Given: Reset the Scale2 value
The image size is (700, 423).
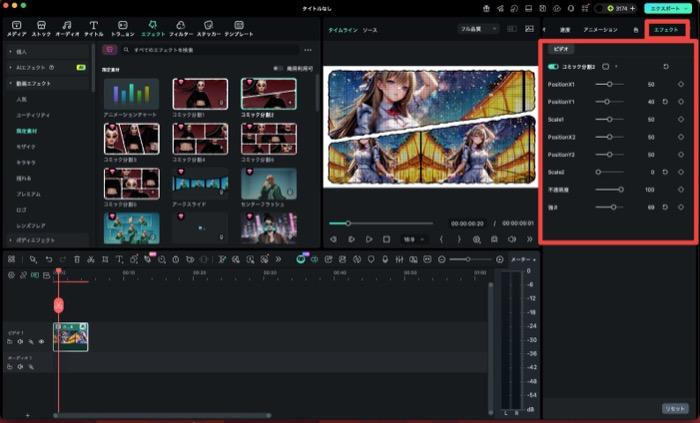Looking at the screenshot, I should (x=665, y=172).
